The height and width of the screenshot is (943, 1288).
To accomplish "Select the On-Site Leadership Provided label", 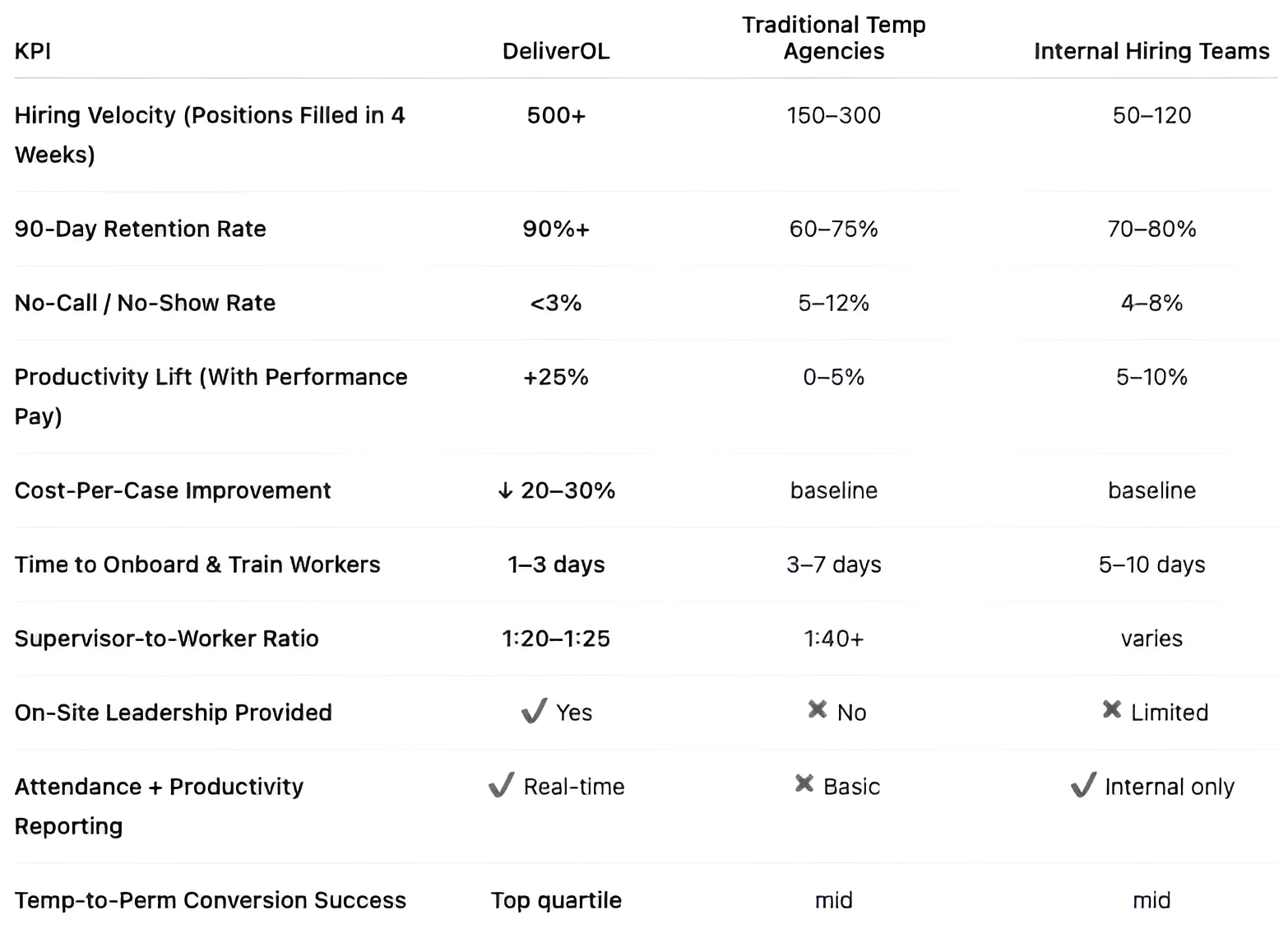I will pos(173,713).
